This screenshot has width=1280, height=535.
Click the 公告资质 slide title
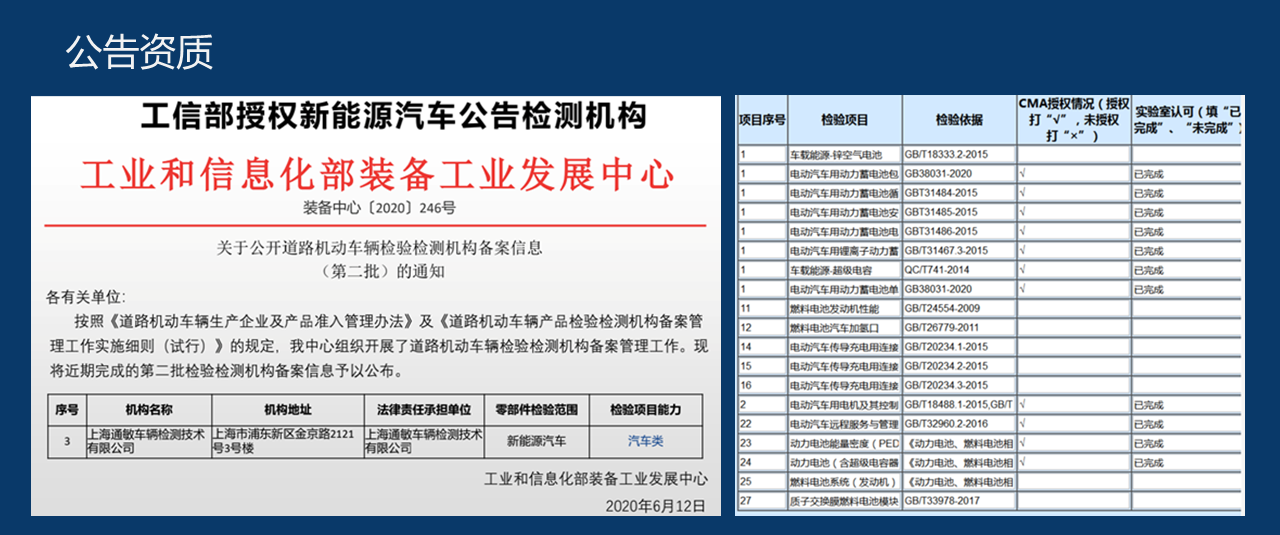[139, 51]
